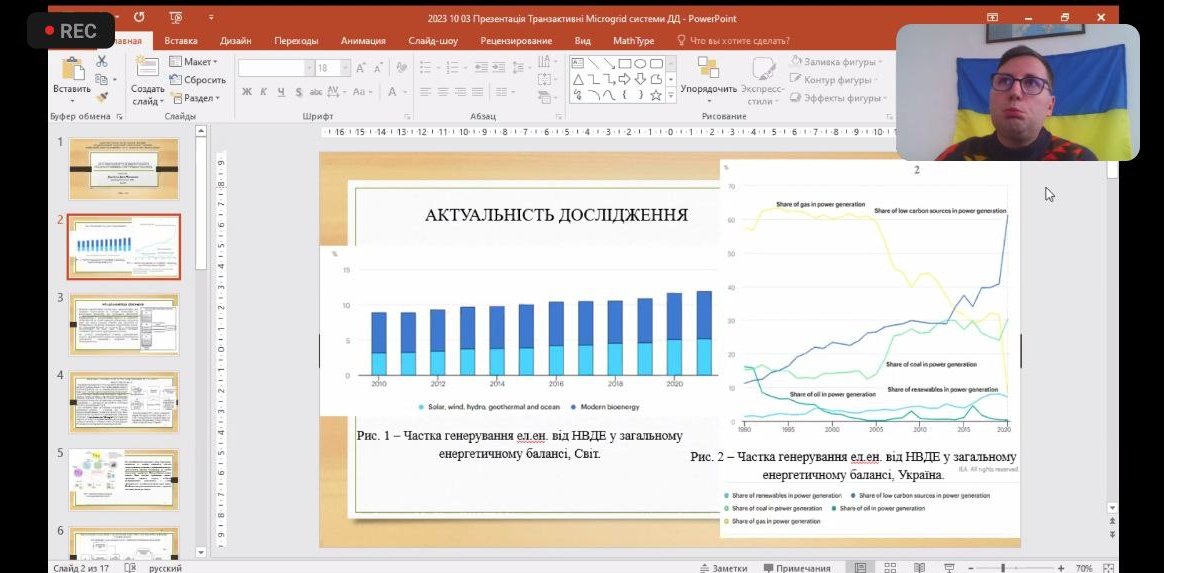Open the Заметки notes pane button
Image resolution: width=1186 pixels, height=573 pixels.
pyautogui.click(x=722, y=567)
